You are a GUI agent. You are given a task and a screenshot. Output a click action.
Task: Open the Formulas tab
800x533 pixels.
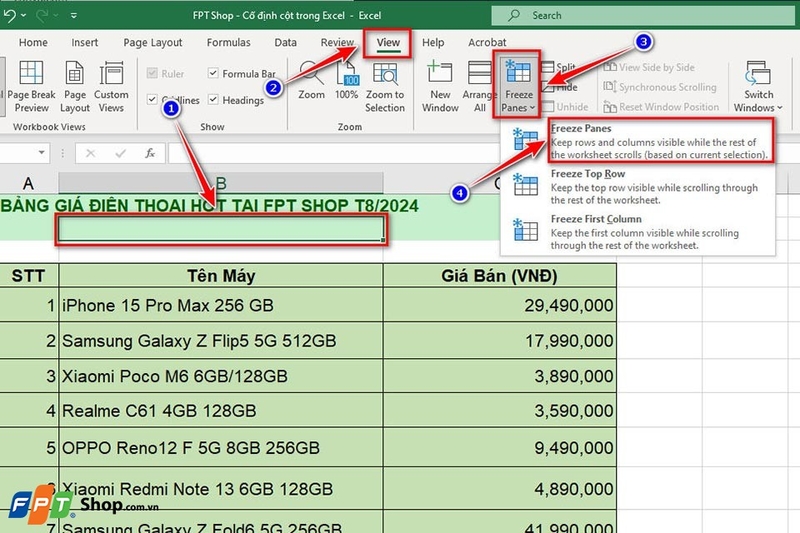pyautogui.click(x=229, y=42)
